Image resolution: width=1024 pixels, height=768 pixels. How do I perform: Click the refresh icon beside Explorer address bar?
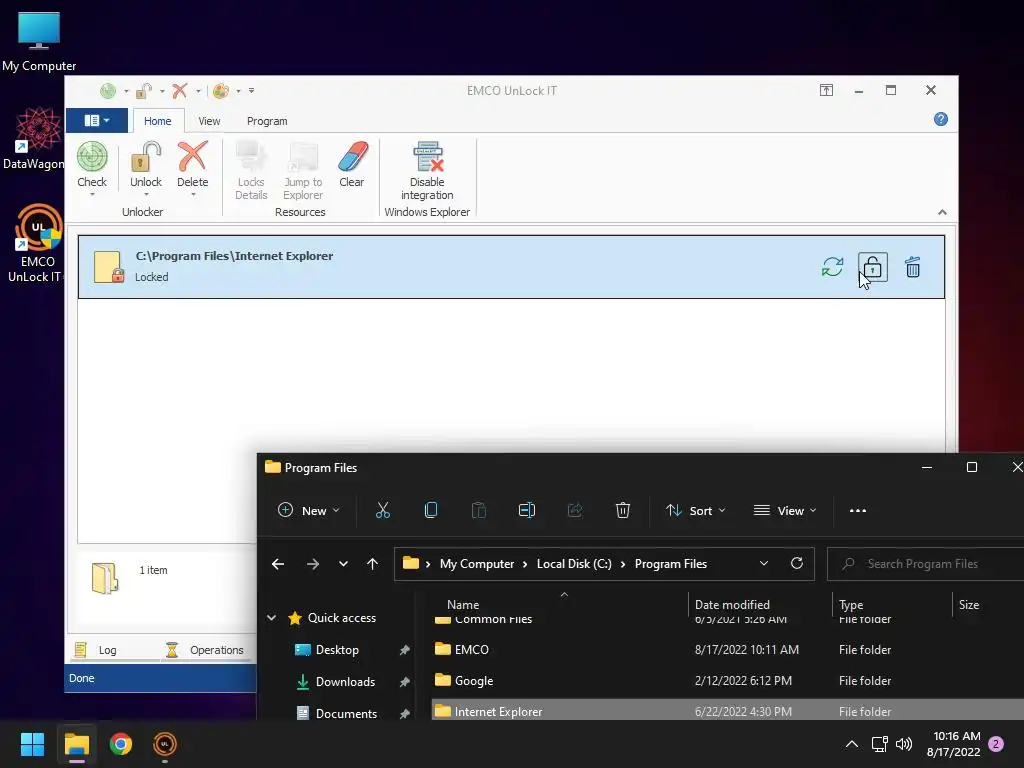point(797,563)
